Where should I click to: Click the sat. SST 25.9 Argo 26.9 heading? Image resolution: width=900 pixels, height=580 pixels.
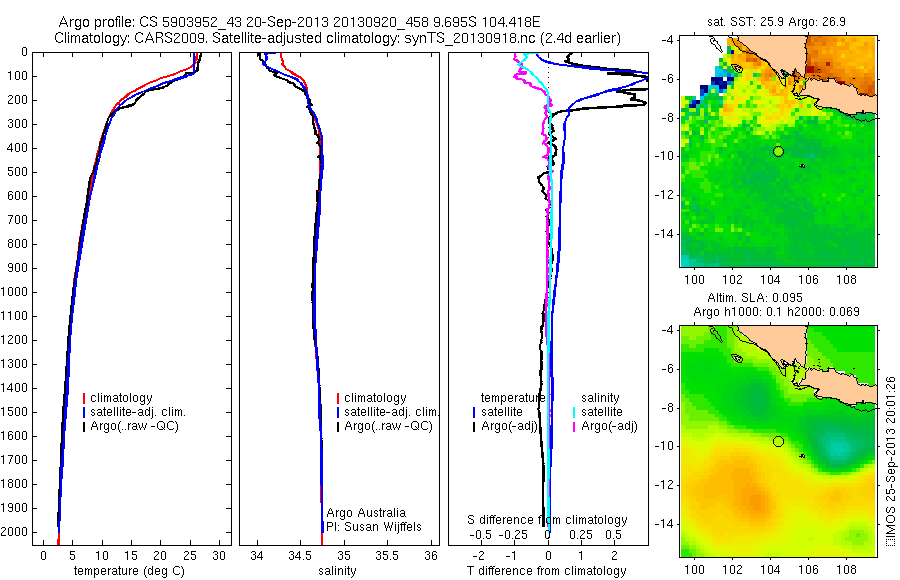coord(777,22)
